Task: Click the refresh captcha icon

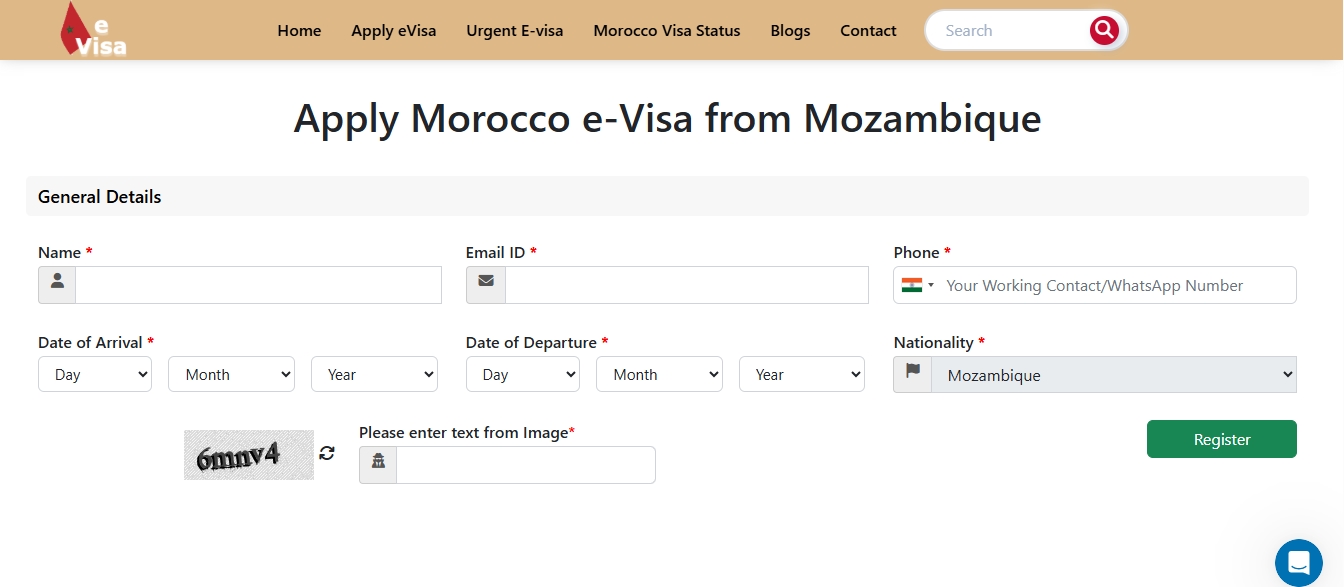Action: [x=327, y=453]
